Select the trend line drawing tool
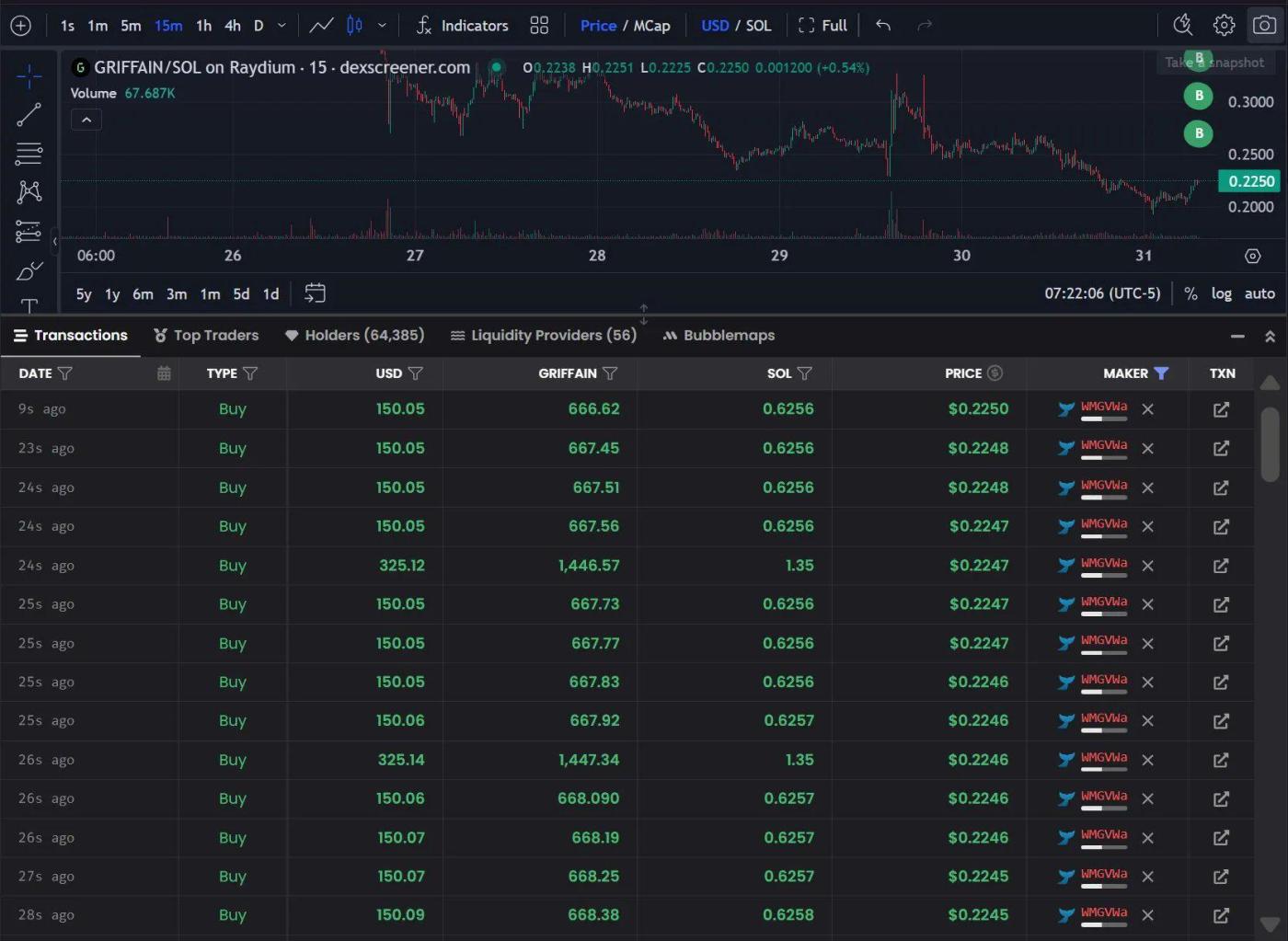This screenshot has height=941, width=1288. tap(29, 114)
